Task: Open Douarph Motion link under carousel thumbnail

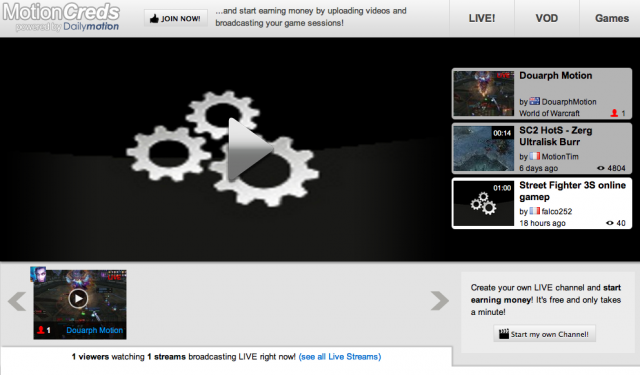Action: [95, 330]
